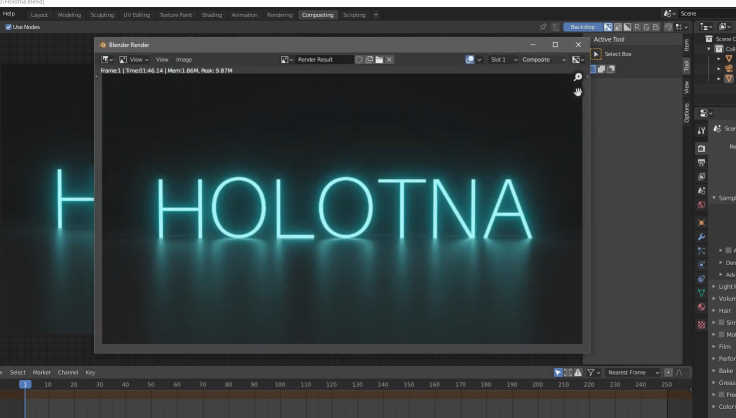Click the render layer icon left of Slot 1
The image size is (736, 418).
click(x=470, y=60)
